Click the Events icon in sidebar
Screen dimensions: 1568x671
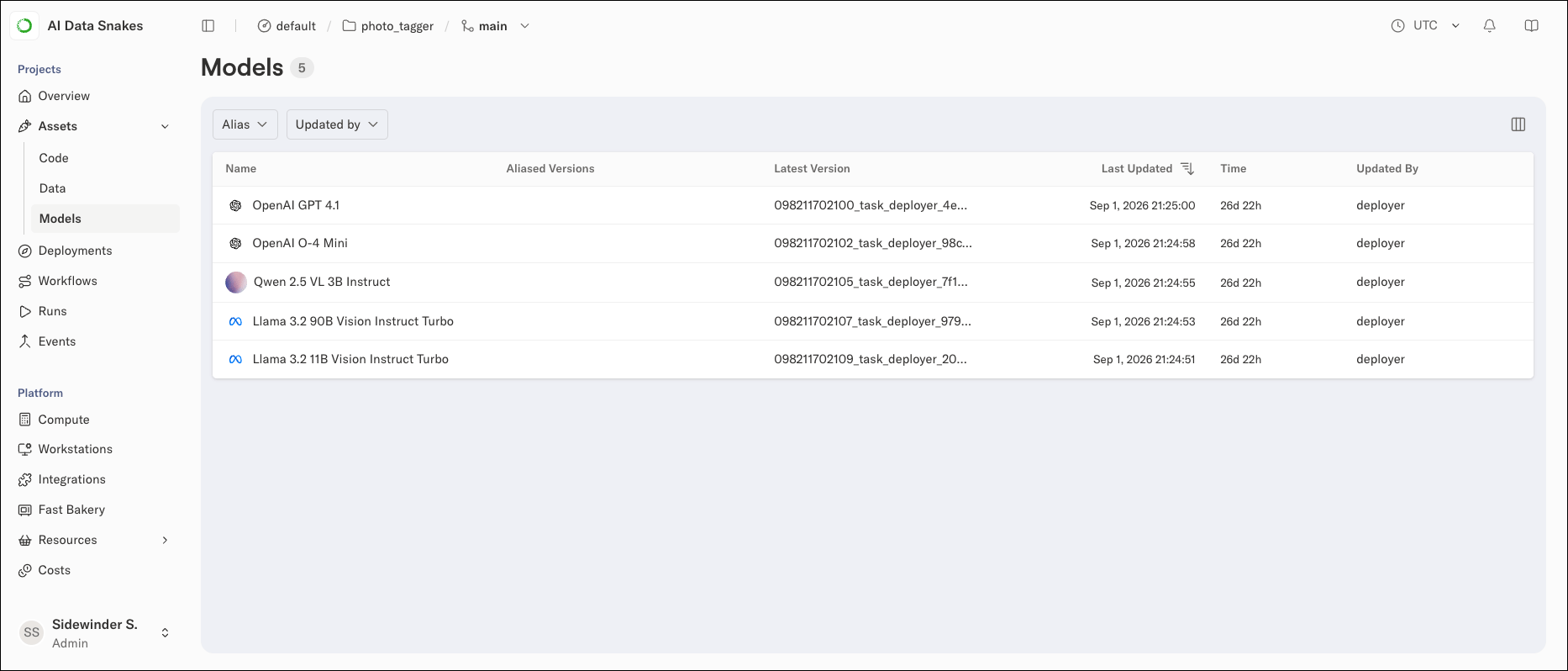coord(25,341)
